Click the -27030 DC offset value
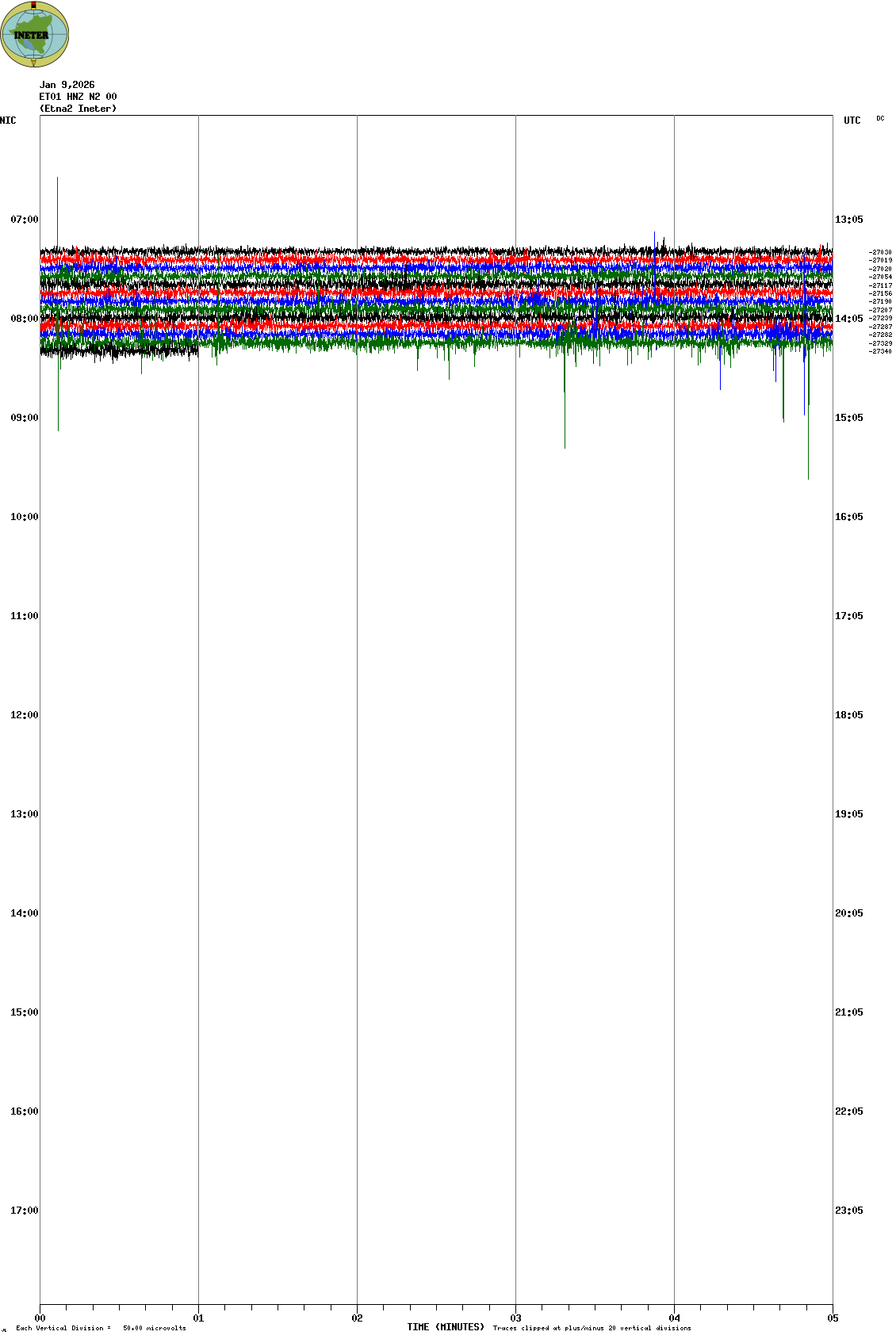Viewport: 896px width, 1339px height. (x=880, y=252)
